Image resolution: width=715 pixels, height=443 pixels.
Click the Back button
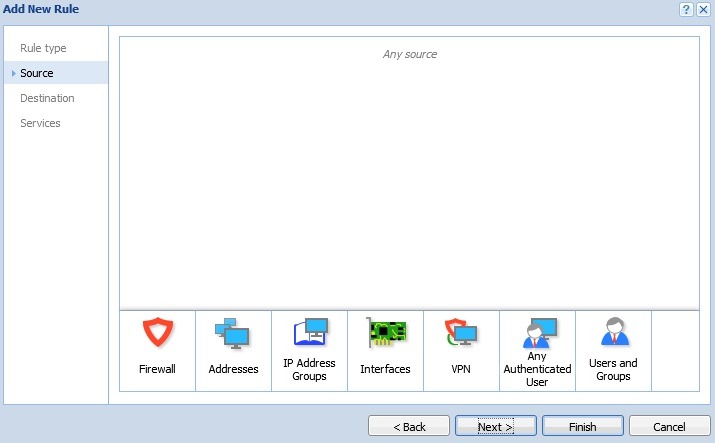pos(409,426)
